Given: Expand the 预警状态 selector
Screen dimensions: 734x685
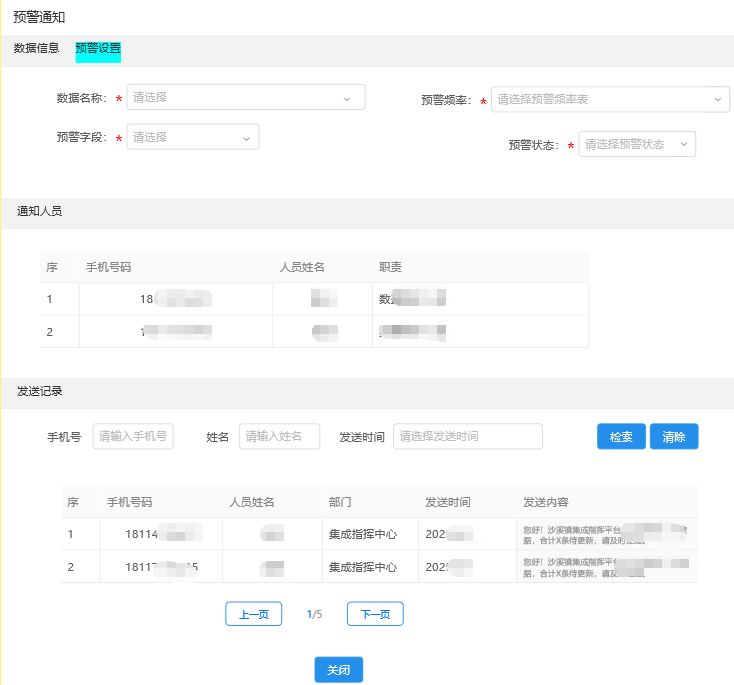Looking at the screenshot, I should [636, 144].
